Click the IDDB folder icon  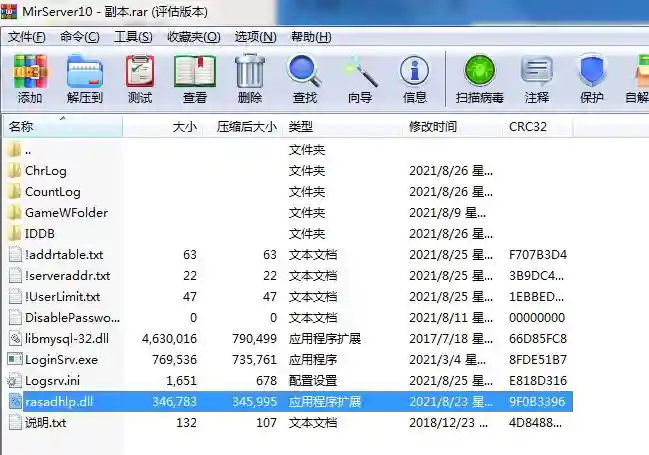pos(14,234)
